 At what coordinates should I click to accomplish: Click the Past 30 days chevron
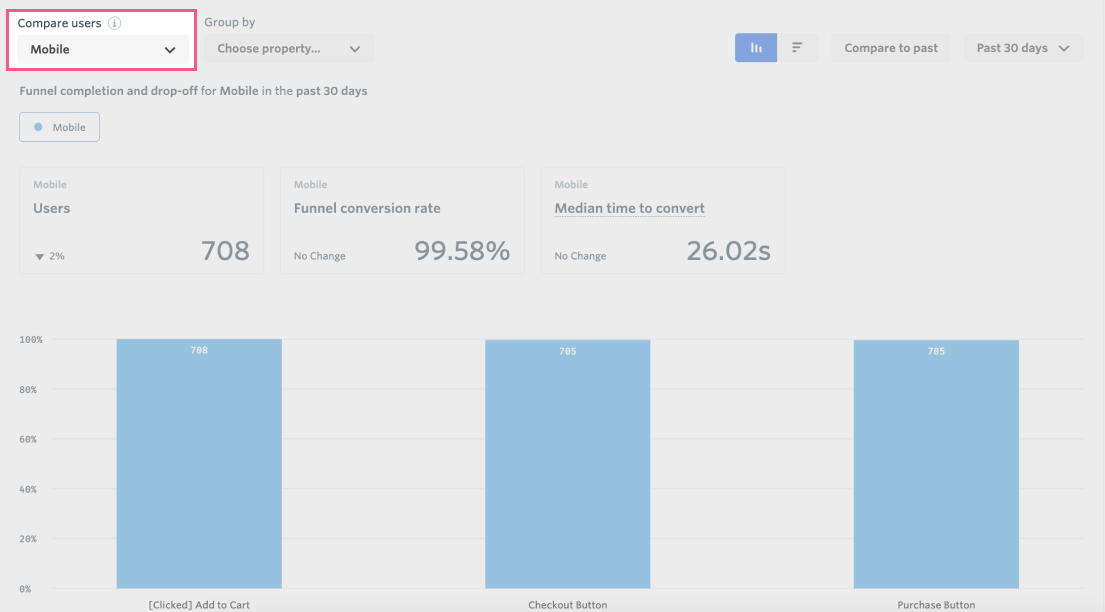(1064, 49)
